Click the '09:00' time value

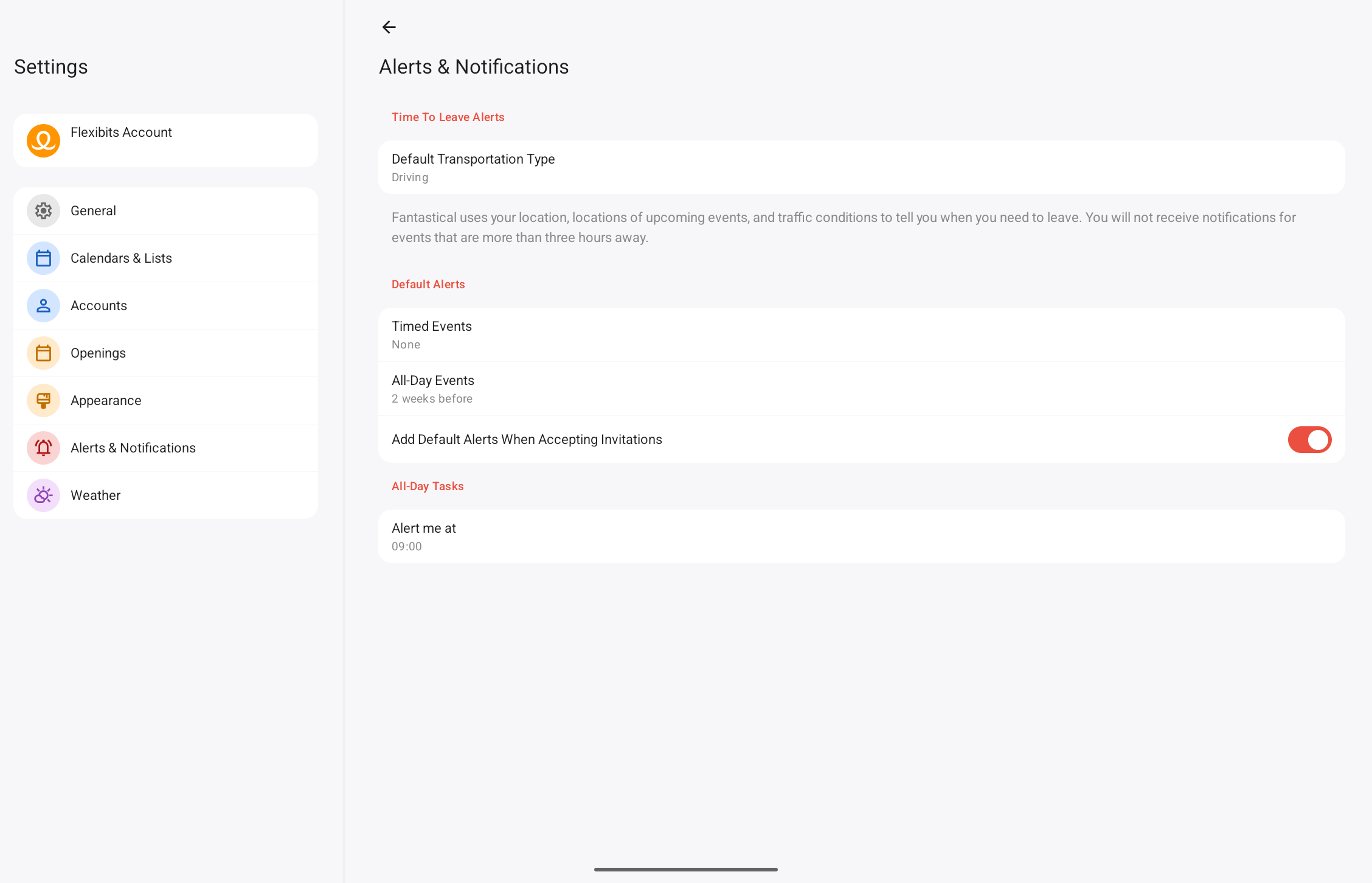(407, 546)
